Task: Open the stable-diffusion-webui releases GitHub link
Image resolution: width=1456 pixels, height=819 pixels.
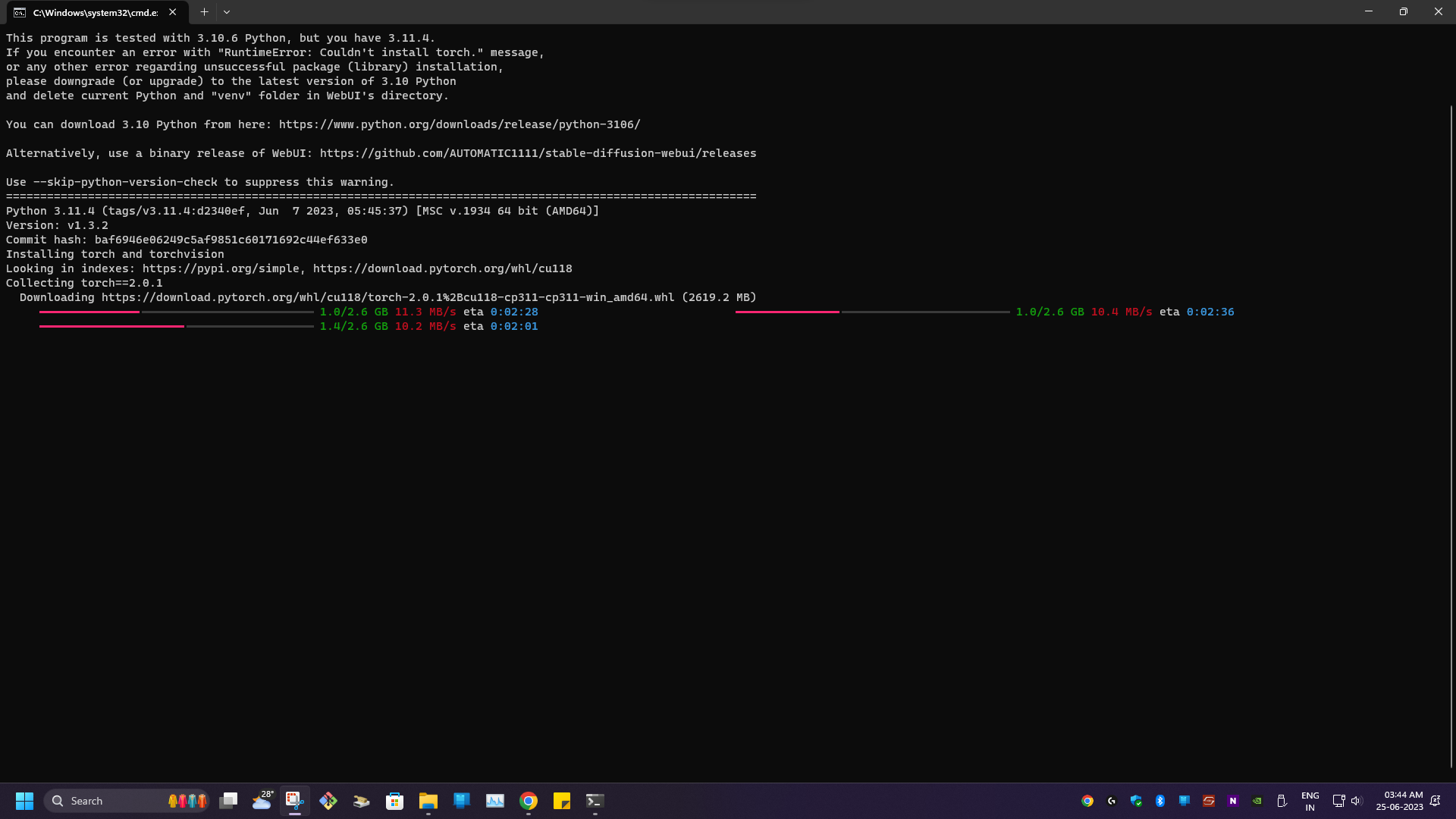Action: (x=538, y=152)
